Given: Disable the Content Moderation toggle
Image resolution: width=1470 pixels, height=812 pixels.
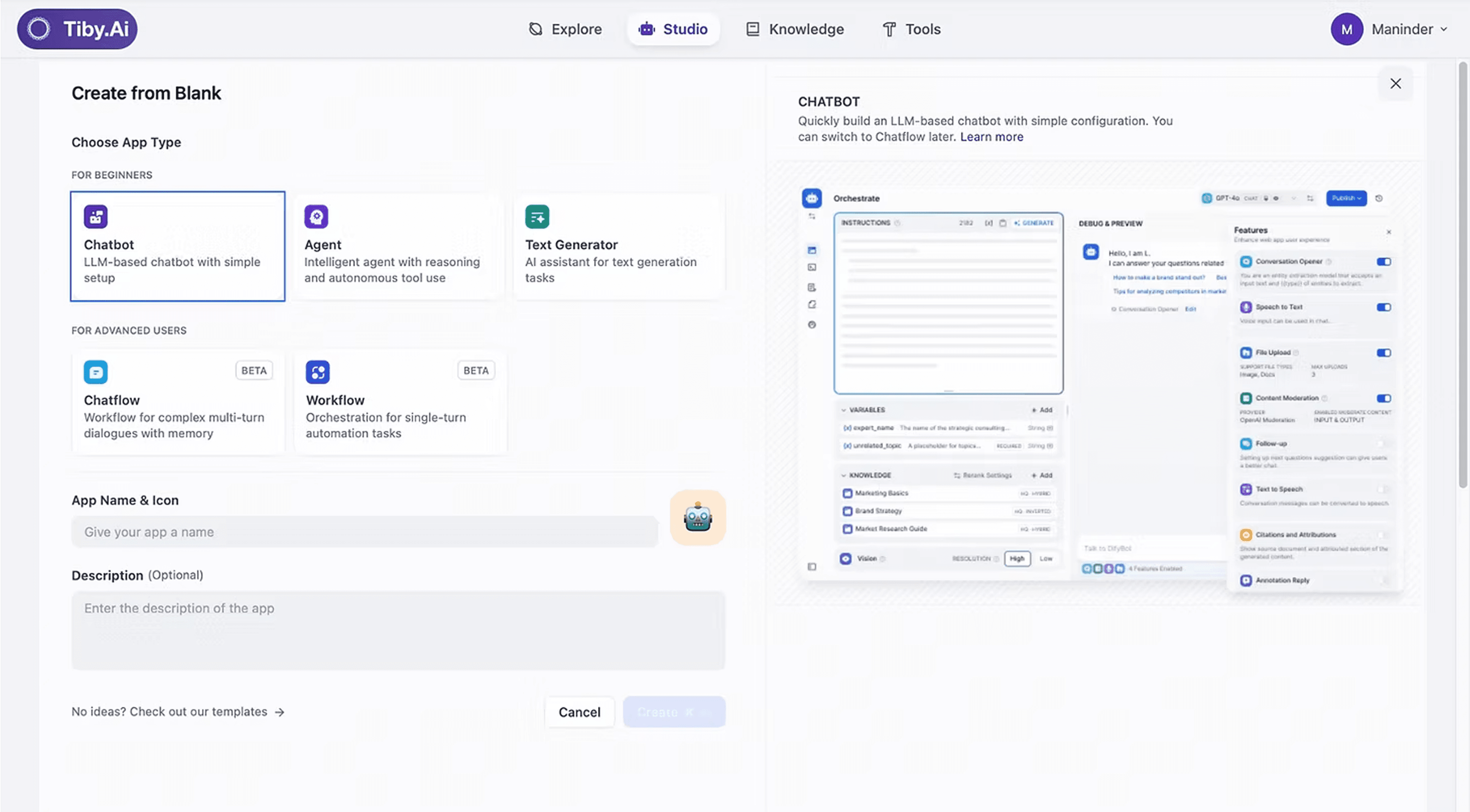Looking at the screenshot, I should [1383, 398].
